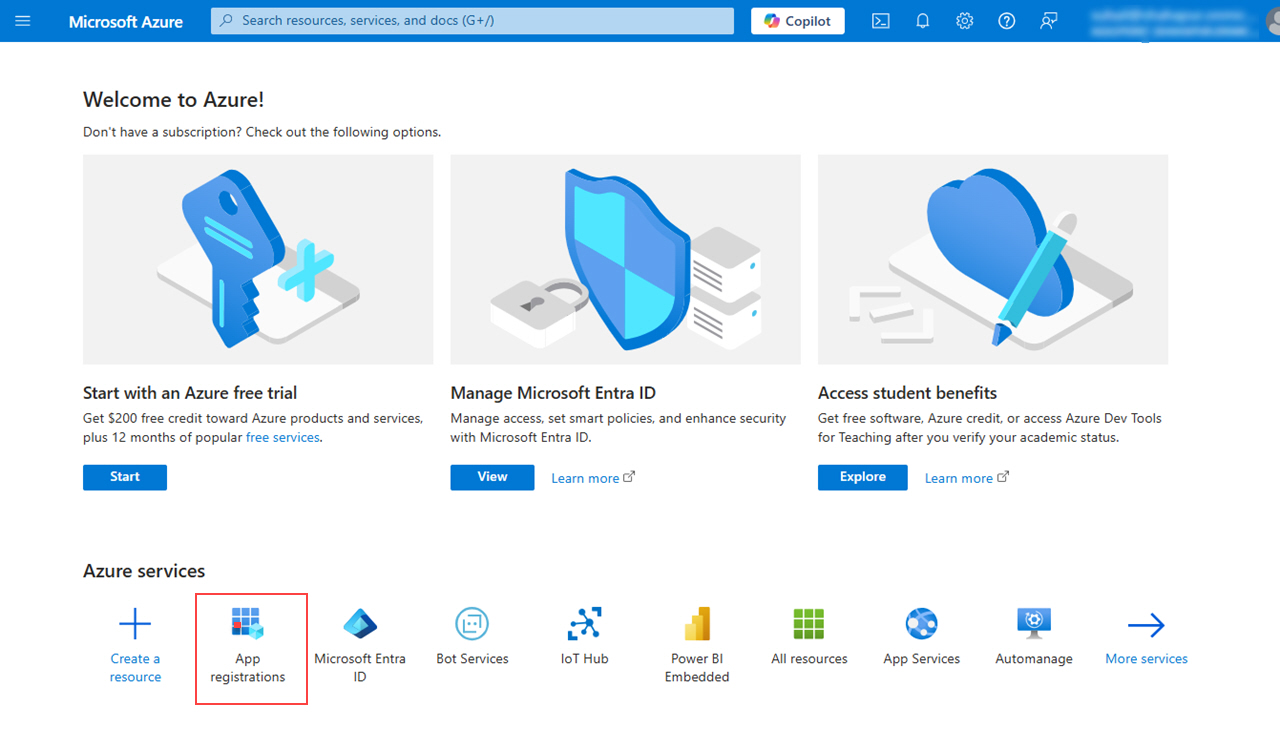Open Learn more link beside View button
The width and height of the screenshot is (1280, 730).
[x=593, y=478]
